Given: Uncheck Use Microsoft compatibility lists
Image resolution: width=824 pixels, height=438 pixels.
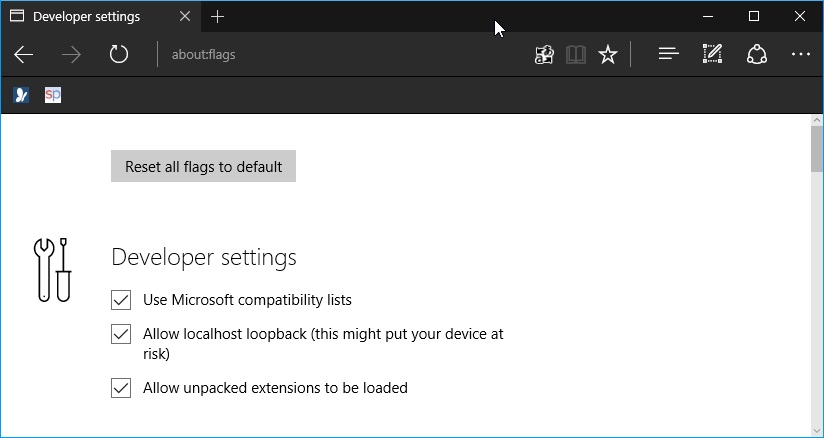Looking at the screenshot, I should pyautogui.click(x=121, y=300).
